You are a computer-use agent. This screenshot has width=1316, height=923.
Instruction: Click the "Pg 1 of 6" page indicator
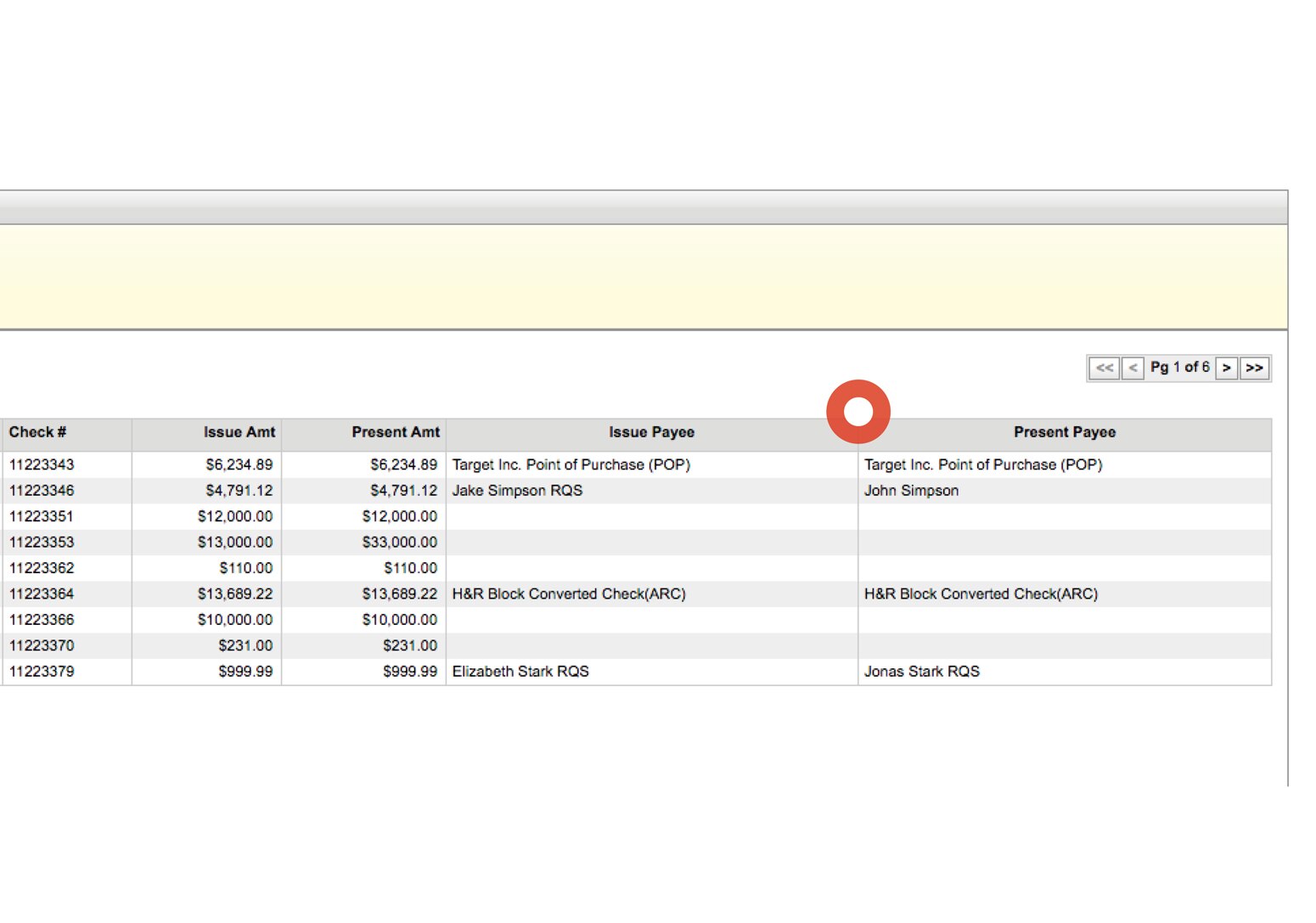pos(1180,367)
